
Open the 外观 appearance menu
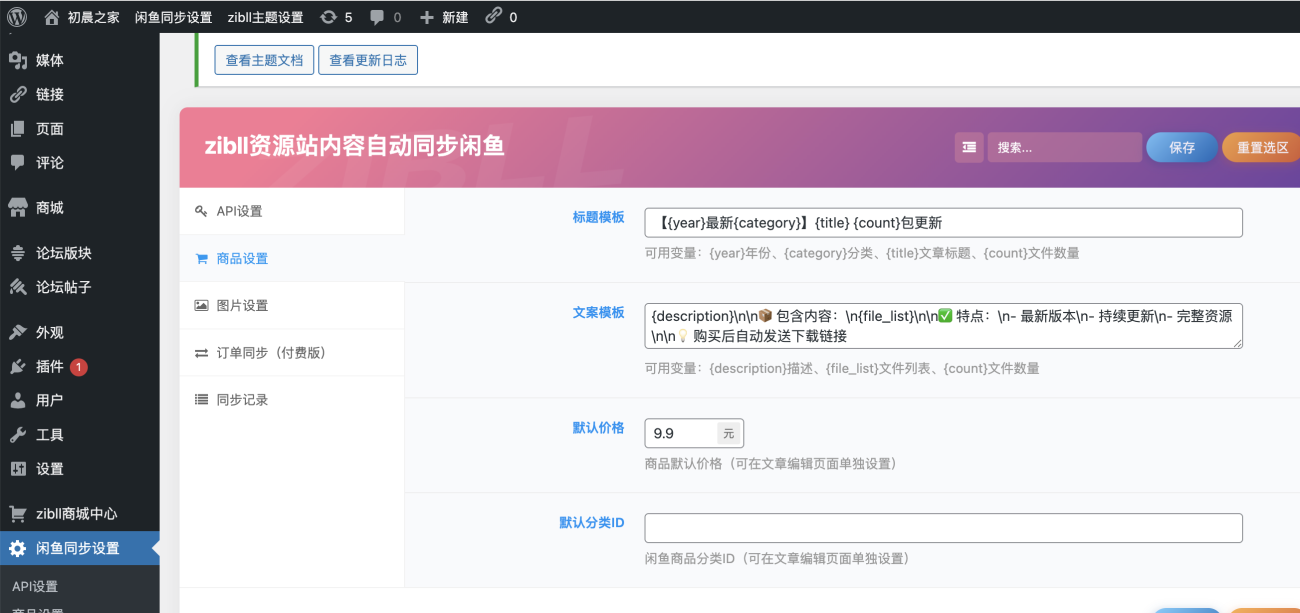(49, 332)
